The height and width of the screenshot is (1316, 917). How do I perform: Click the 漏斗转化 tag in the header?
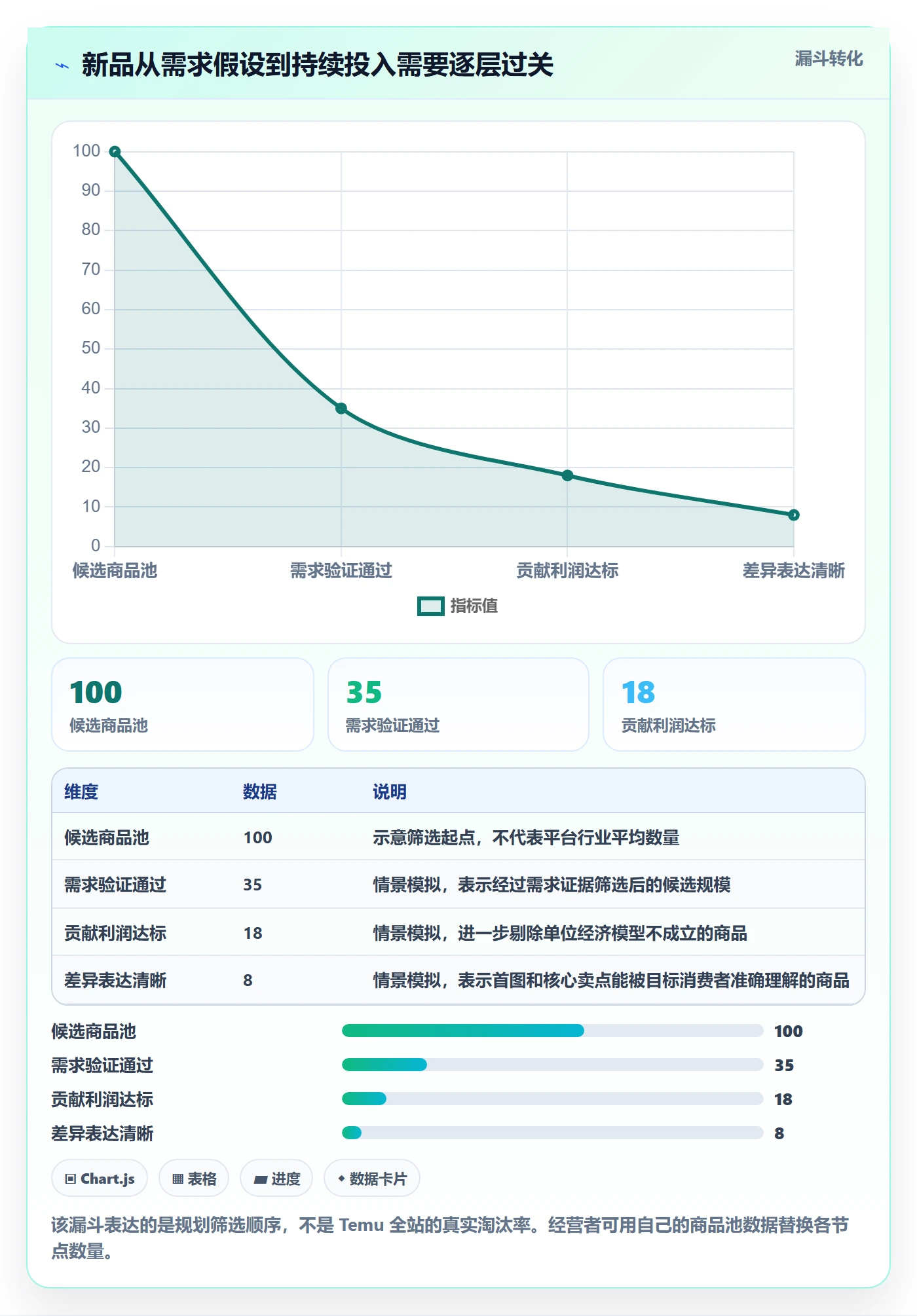tap(829, 59)
